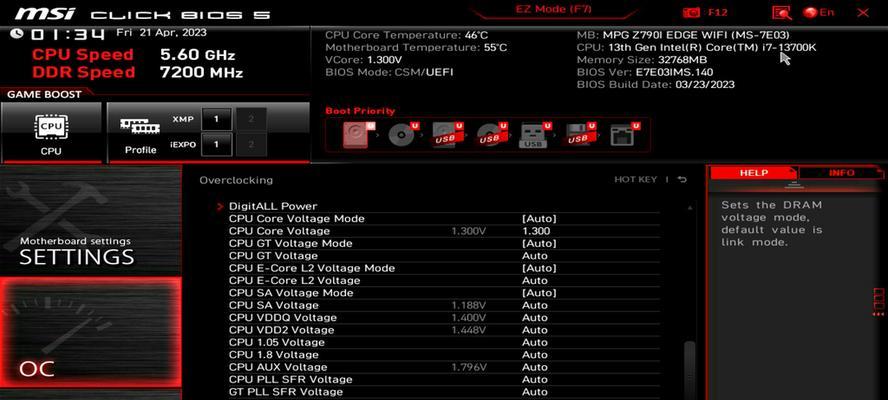Edit the CPU AUX Voltage Auto value
Image resolution: width=888 pixels, height=400 pixels.
[x=535, y=367]
